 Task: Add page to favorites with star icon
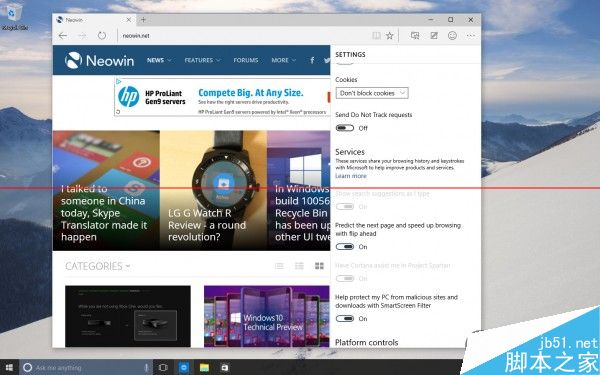point(390,36)
